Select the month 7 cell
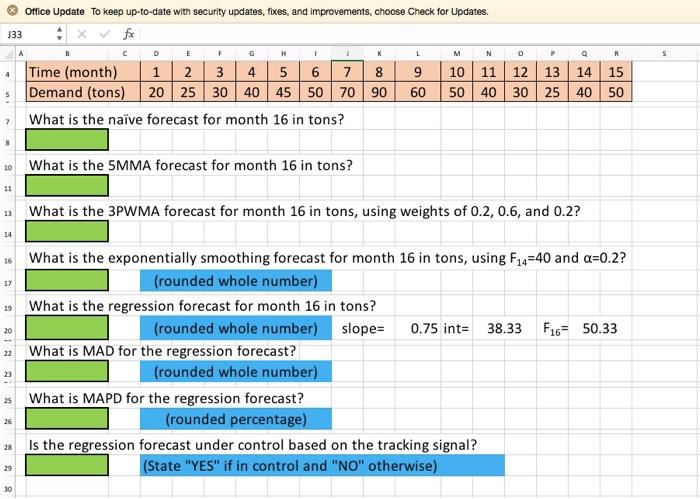 click(x=347, y=72)
